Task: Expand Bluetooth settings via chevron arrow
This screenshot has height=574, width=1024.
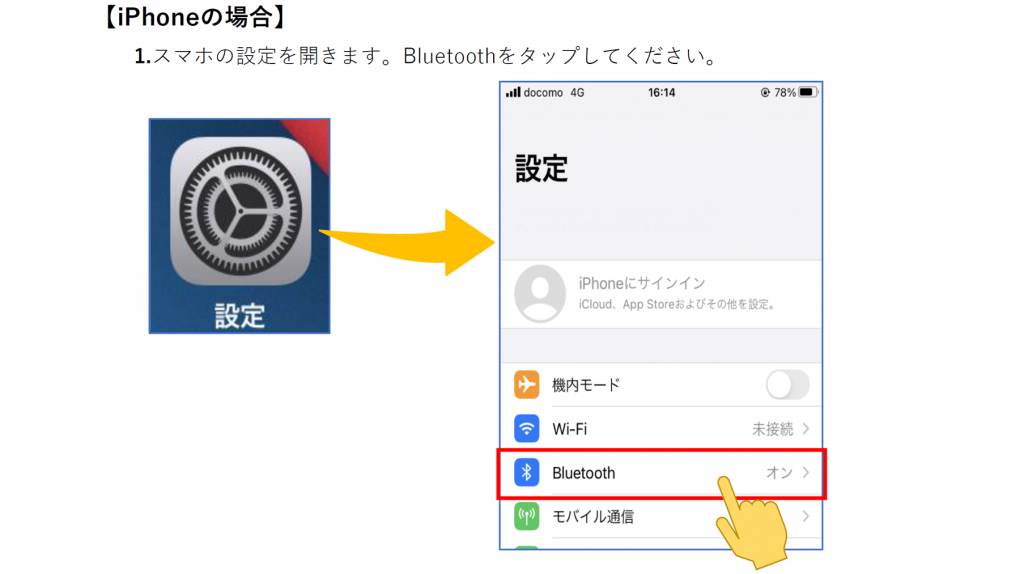Action: coord(806,472)
